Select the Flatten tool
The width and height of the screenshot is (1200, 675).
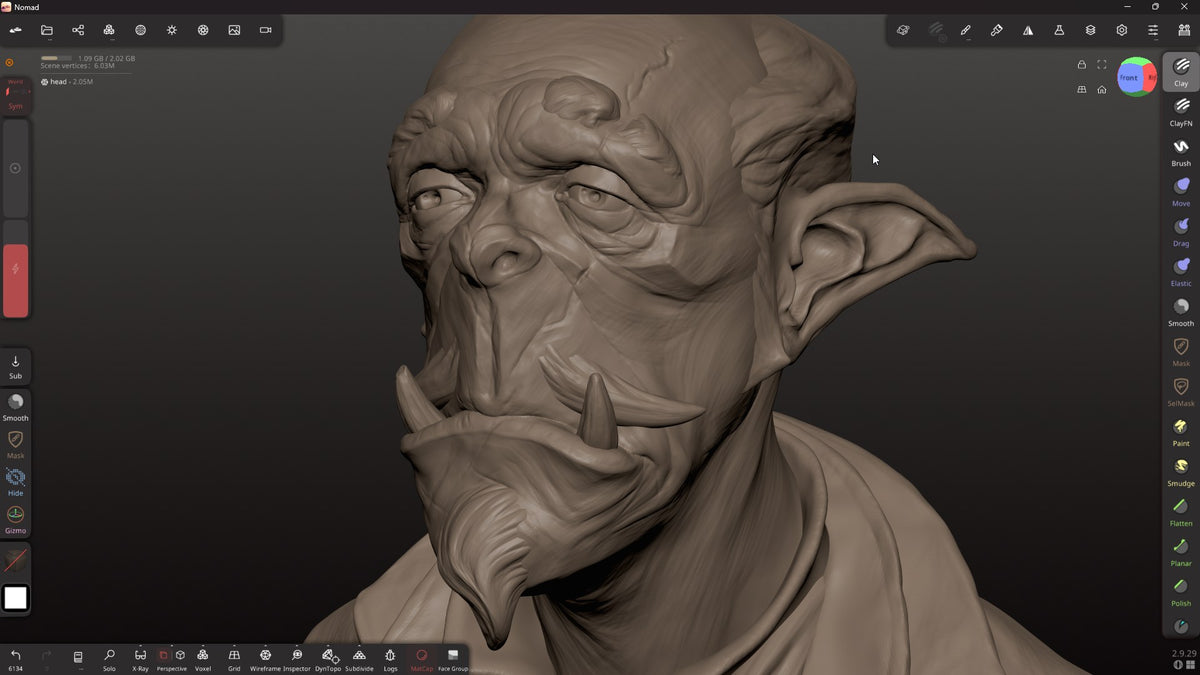[x=1181, y=511]
